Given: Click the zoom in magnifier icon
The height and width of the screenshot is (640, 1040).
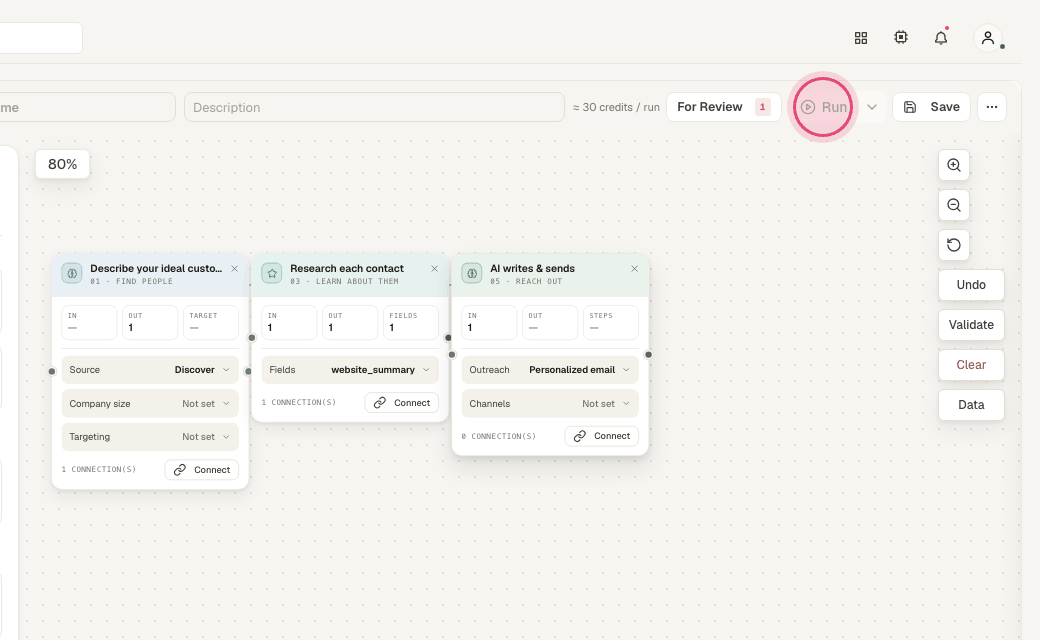Looking at the screenshot, I should 954,165.
